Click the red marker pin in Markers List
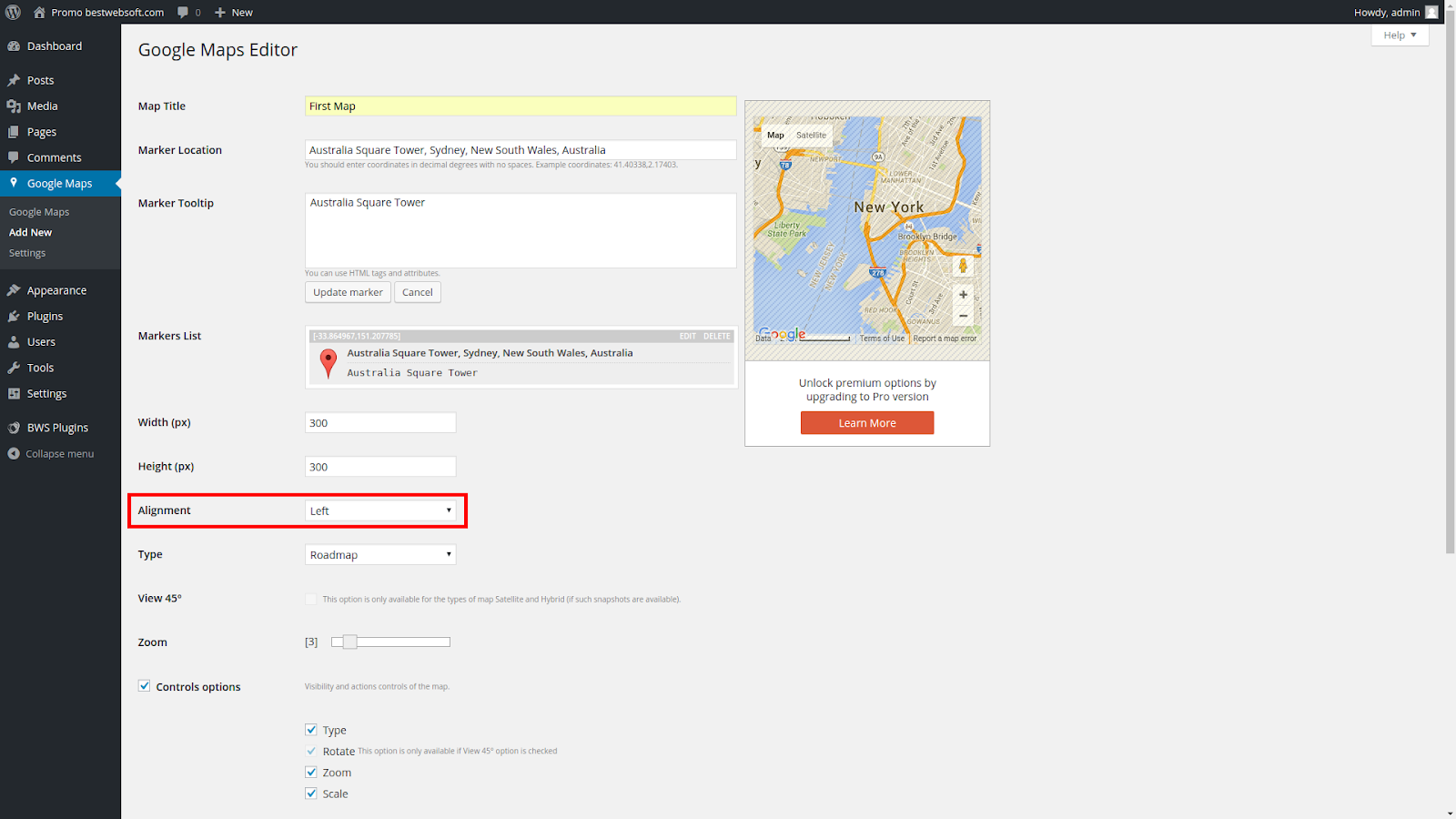 [x=329, y=363]
